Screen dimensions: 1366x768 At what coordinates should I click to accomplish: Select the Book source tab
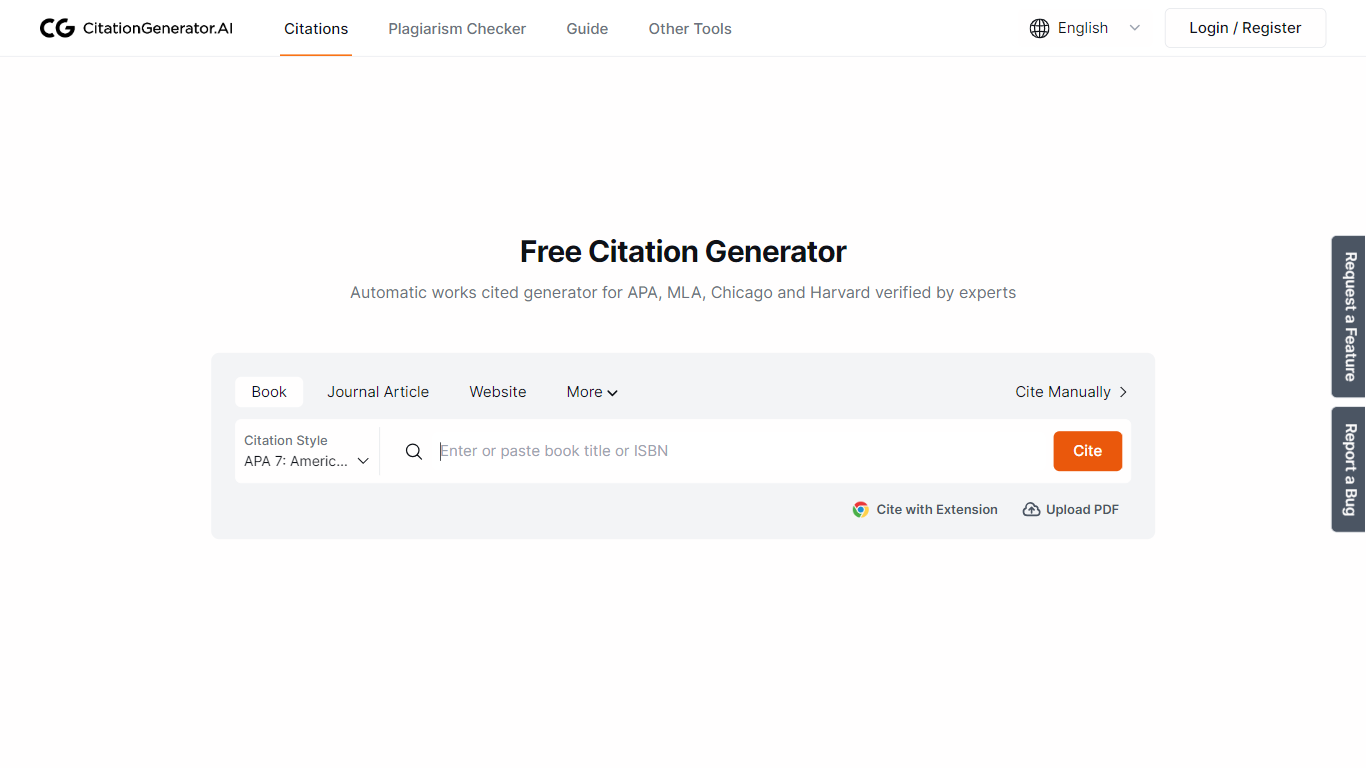click(269, 392)
